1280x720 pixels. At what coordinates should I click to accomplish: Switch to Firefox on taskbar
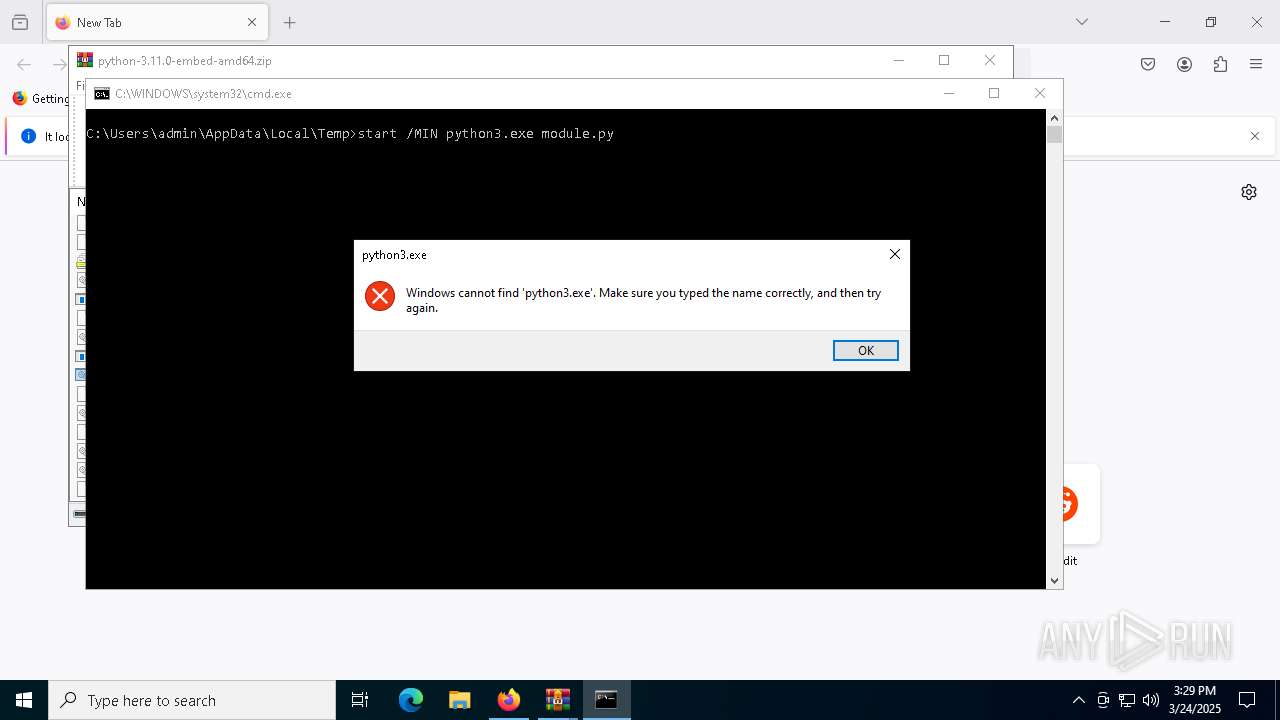(509, 700)
